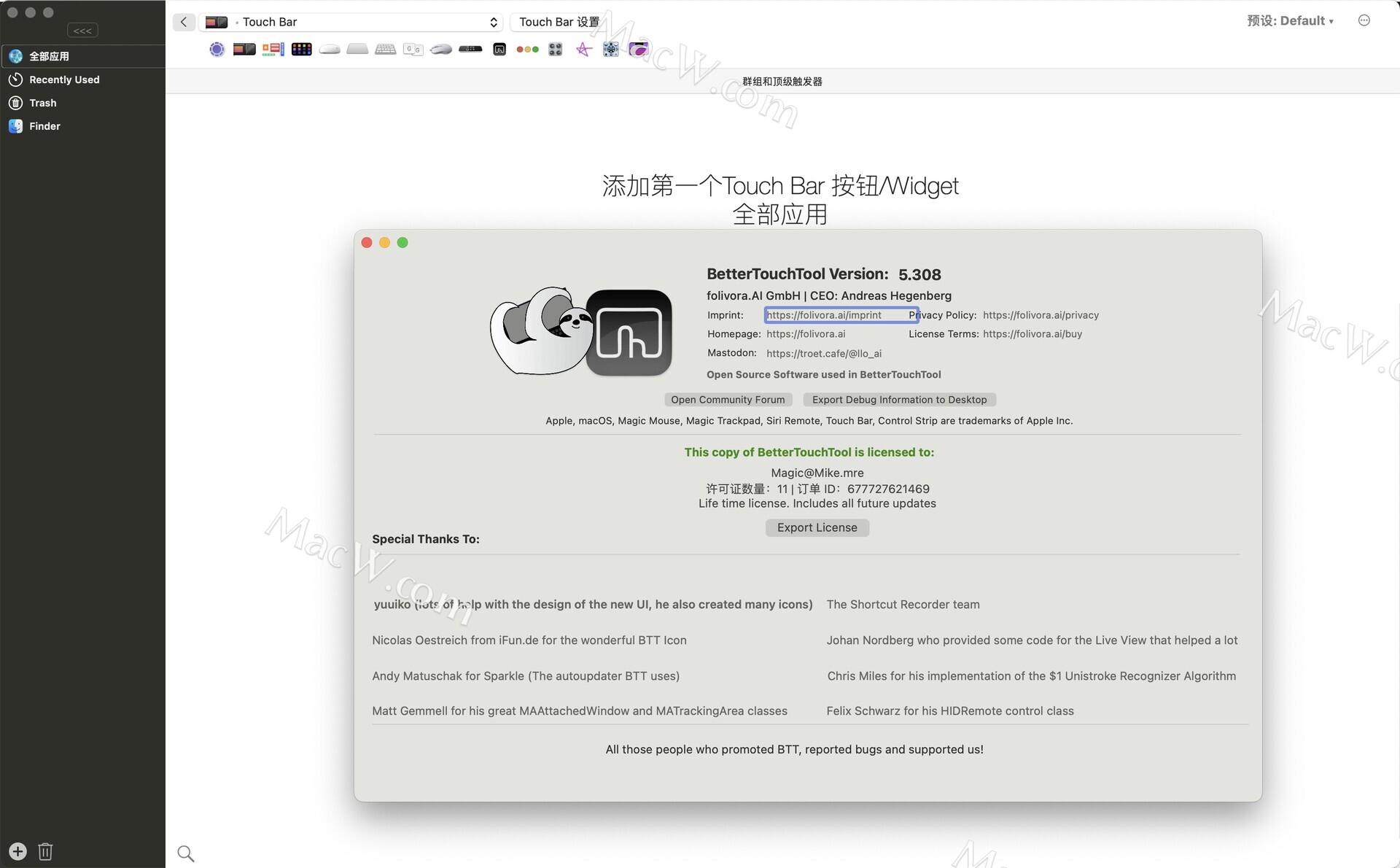The width and height of the screenshot is (1400, 868).
Task: Select the Touch Bar trigger type icon
Action: tap(244, 49)
